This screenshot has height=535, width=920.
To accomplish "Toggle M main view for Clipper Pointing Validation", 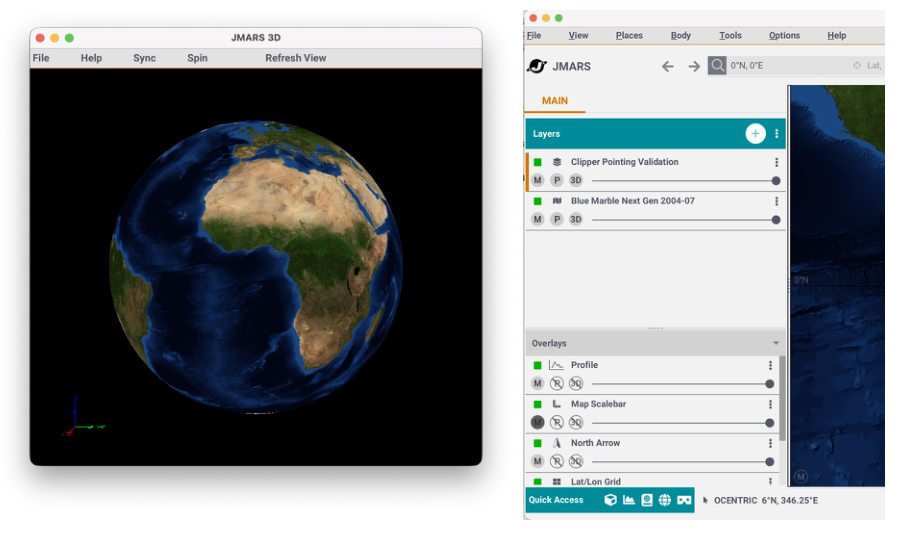I will pos(537,180).
